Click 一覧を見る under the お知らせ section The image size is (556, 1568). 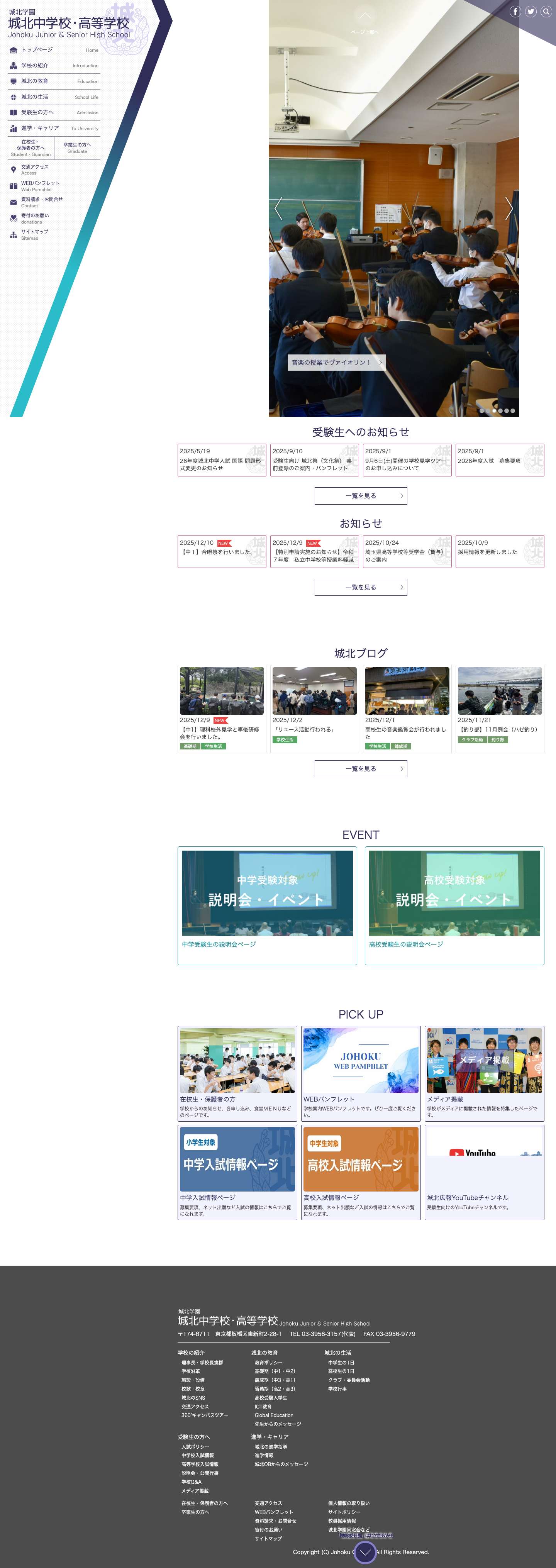pos(361,587)
